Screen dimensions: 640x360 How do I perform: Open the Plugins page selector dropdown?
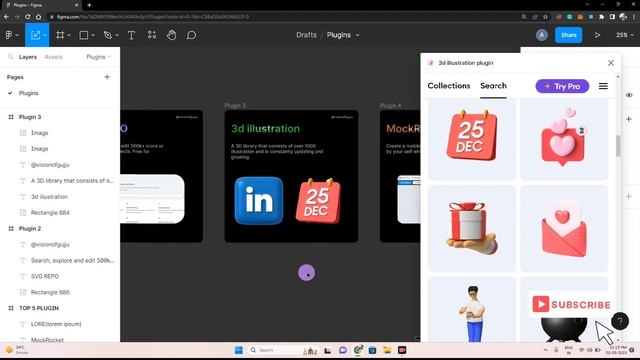click(98, 57)
